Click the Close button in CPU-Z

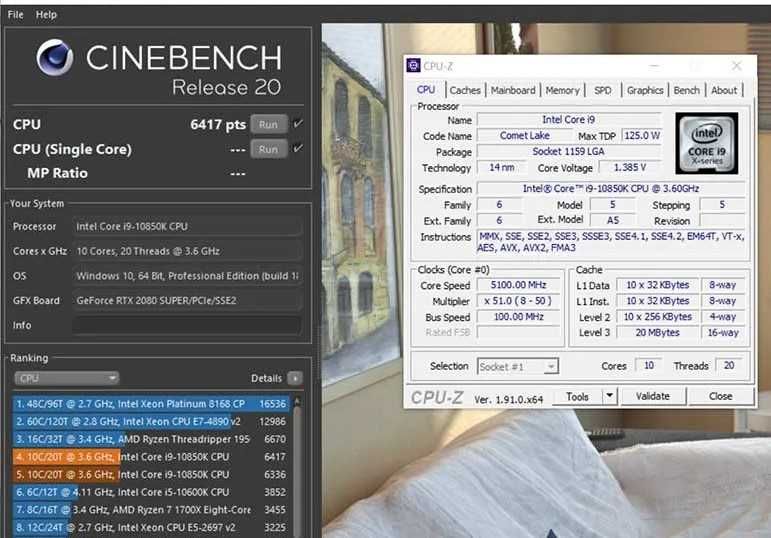pyautogui.click(x=720, y=396)
